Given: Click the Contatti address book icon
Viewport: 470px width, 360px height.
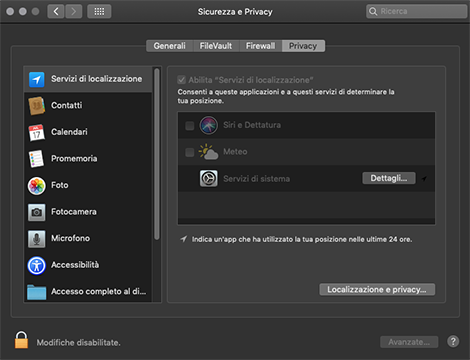Looking at the screenshot, I should click(x=37, y=106).
